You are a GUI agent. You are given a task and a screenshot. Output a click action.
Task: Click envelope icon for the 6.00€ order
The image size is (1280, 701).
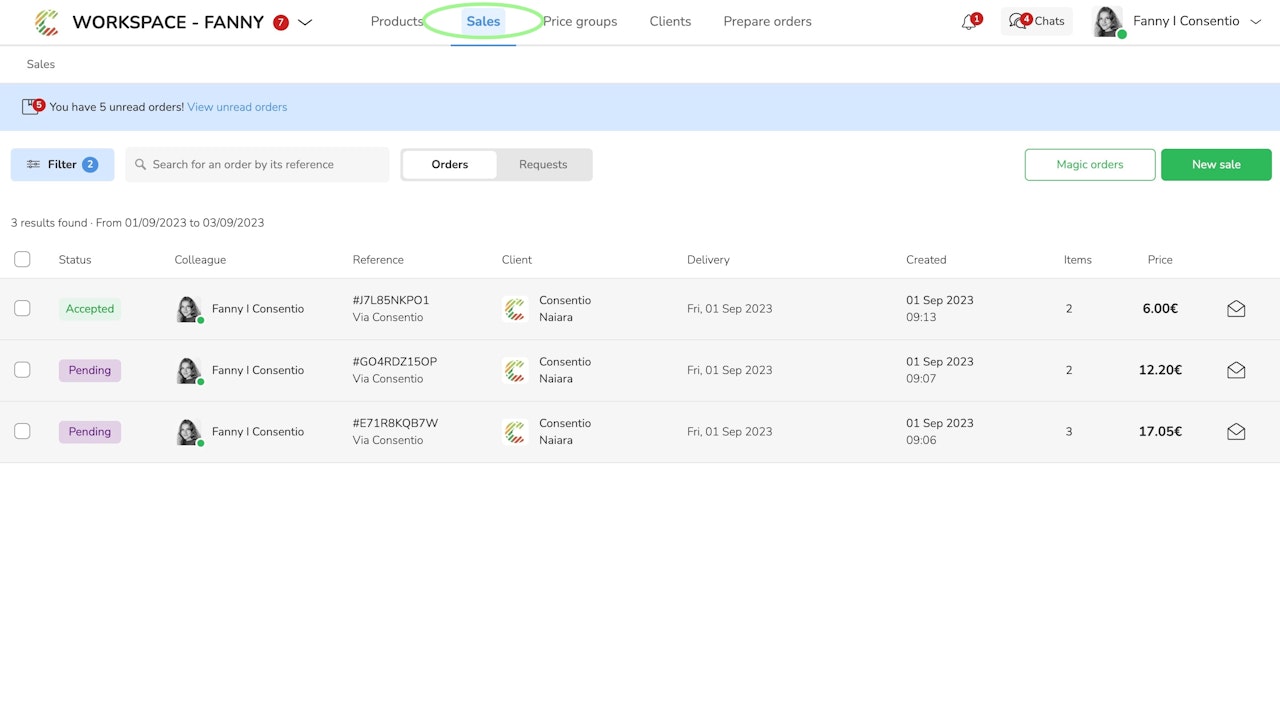1236,309
